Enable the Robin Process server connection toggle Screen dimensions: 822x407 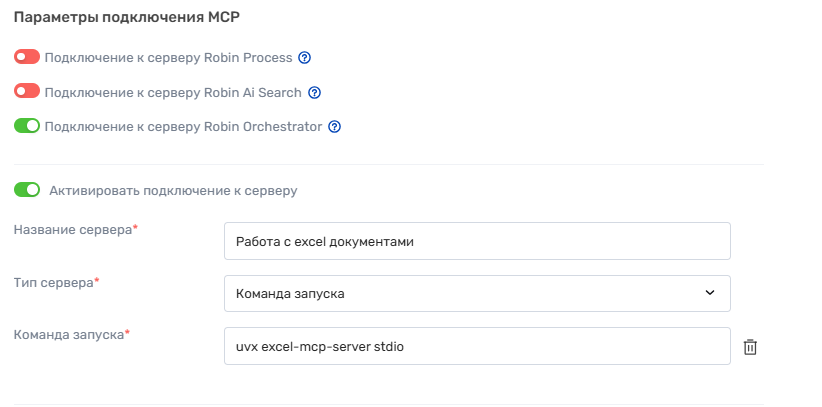tap(27, 57)
